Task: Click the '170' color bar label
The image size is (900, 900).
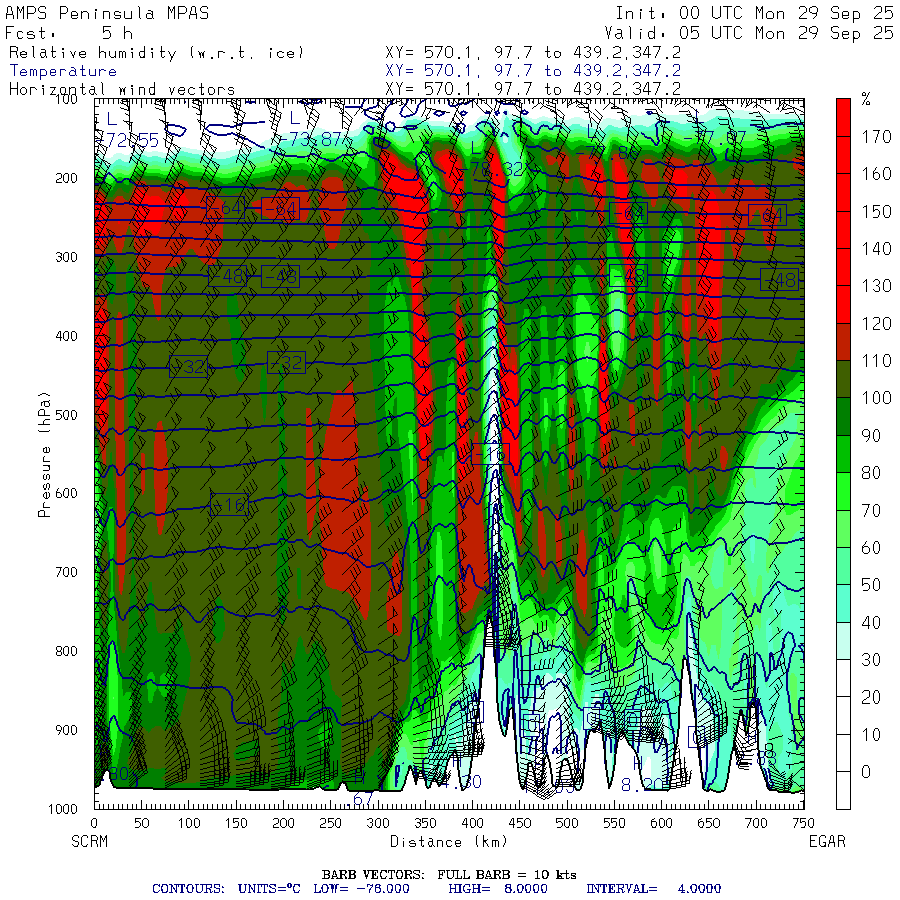Action: [876, 137]
